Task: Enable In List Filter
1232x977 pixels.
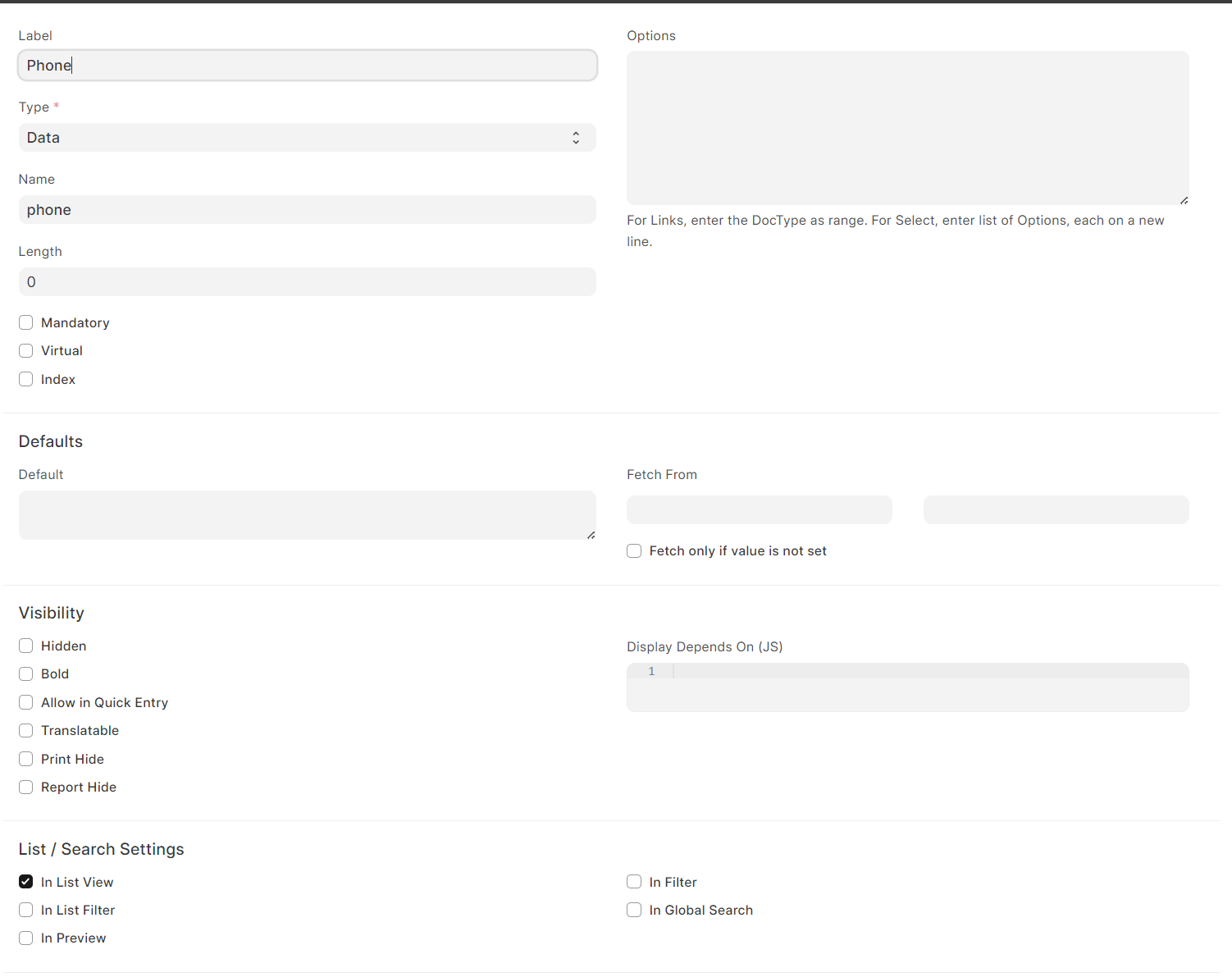Action: (x=25, y=910)
